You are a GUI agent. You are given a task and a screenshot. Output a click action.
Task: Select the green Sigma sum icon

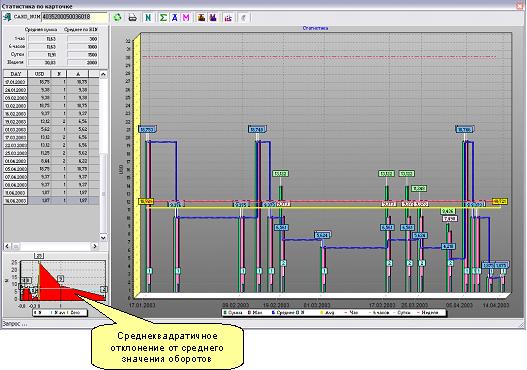pos(163,17)
